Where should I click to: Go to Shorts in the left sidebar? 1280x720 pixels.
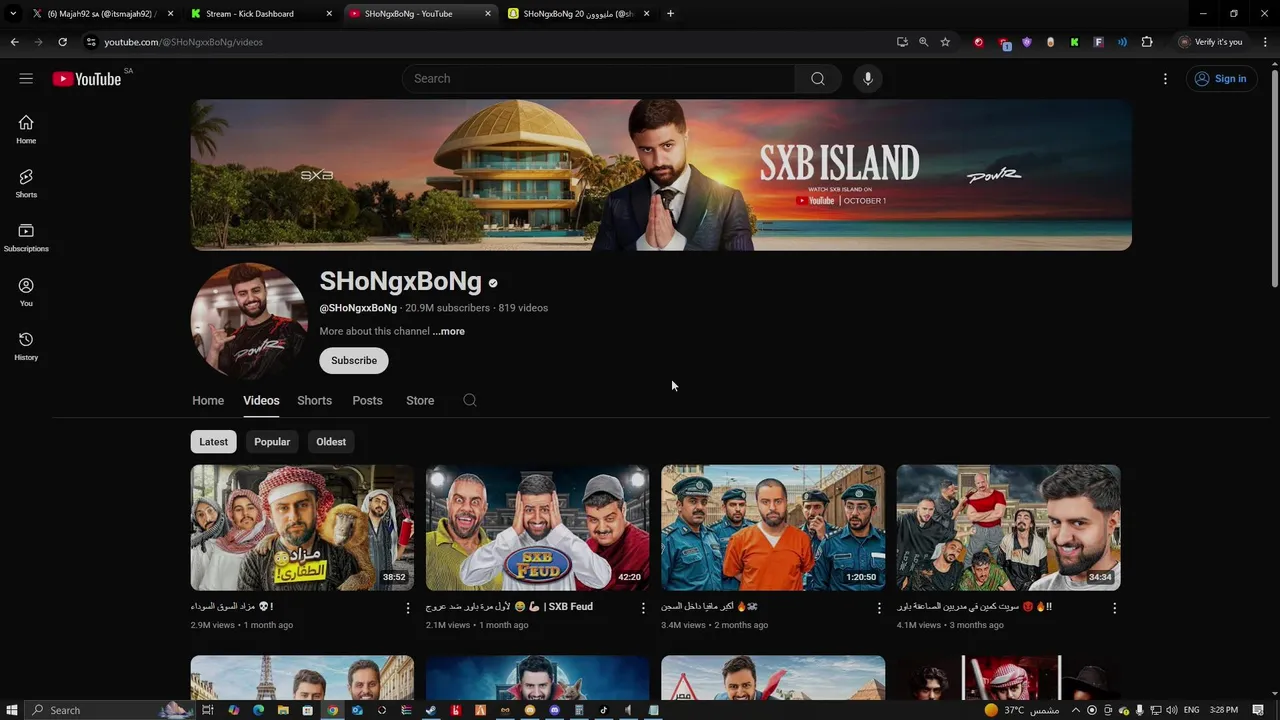coord(26,183)
